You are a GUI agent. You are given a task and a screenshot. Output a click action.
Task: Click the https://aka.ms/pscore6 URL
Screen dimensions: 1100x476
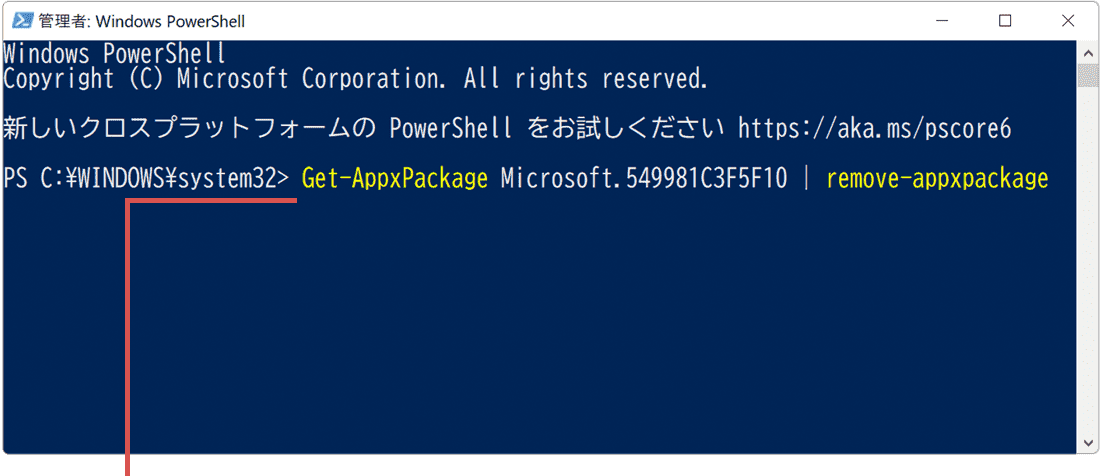click(x=875, y=129)
